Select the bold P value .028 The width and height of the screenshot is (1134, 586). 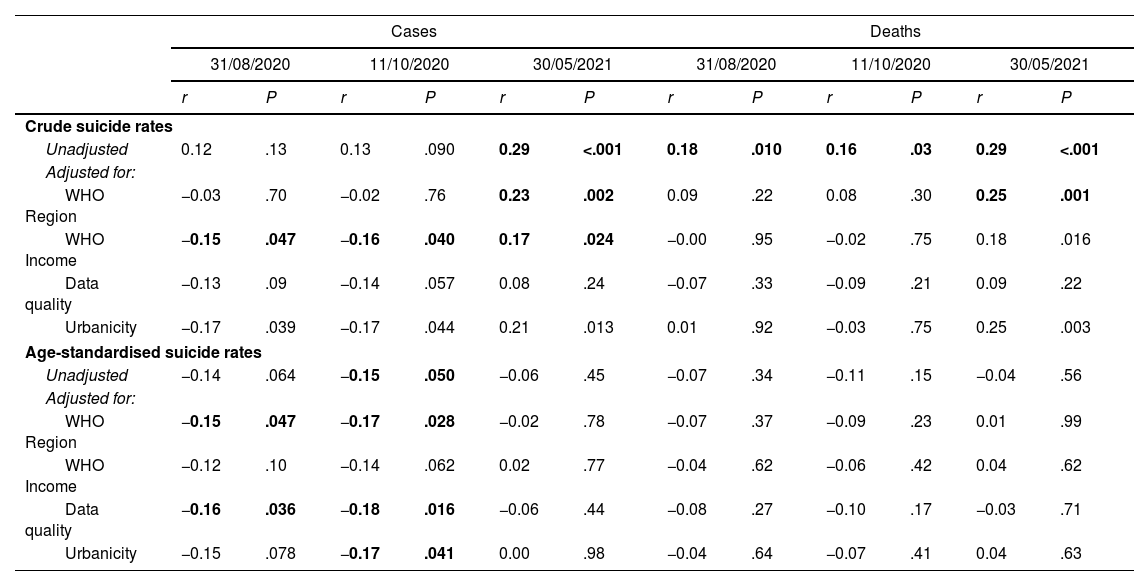coord(438,421)
